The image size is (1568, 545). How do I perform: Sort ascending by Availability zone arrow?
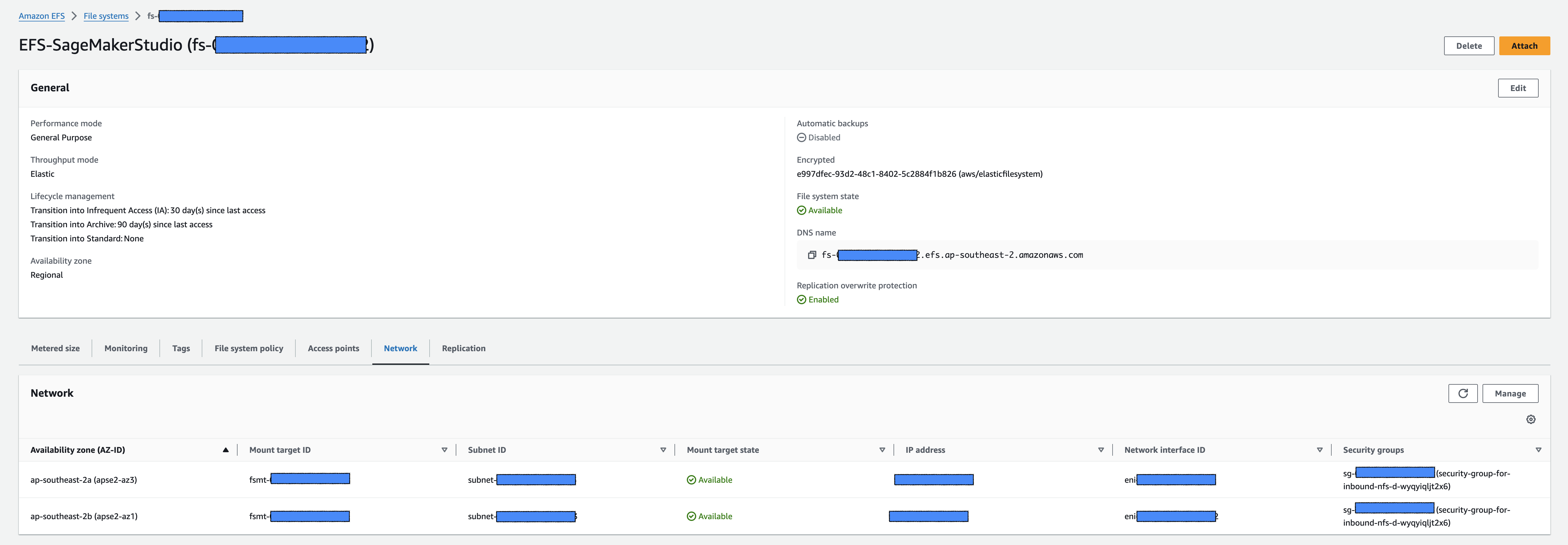[x=225, y=450]
